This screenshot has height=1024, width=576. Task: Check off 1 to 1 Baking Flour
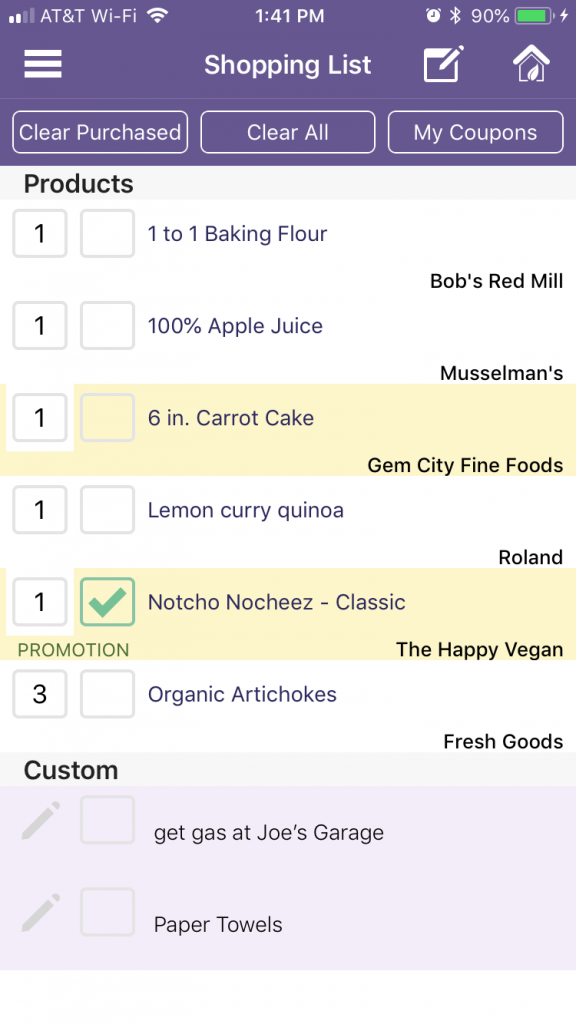107,233
